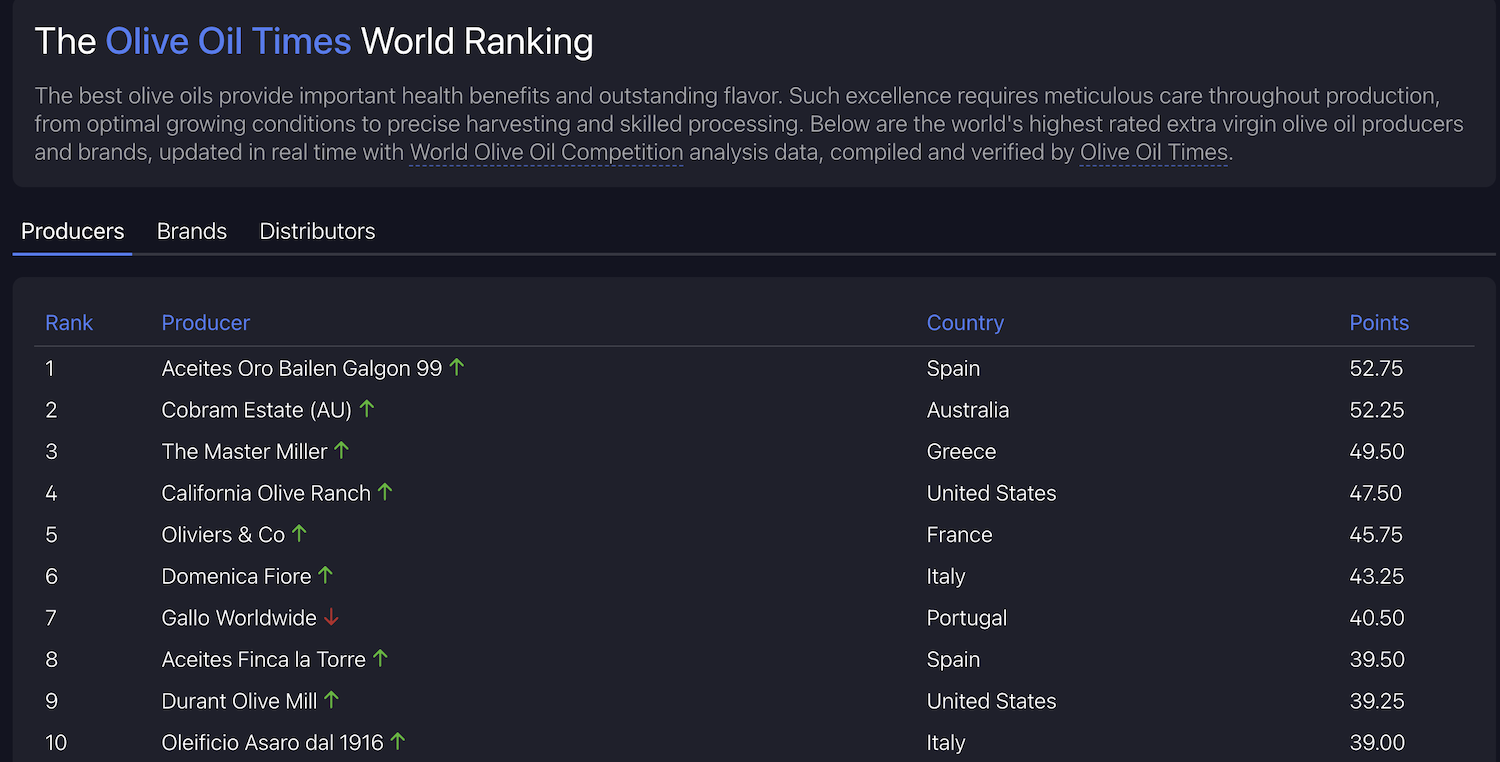This screenshot has height=762, width=1500.
Task: Click the up arrow beside Oliviers & Co
Action: point(299,534)
